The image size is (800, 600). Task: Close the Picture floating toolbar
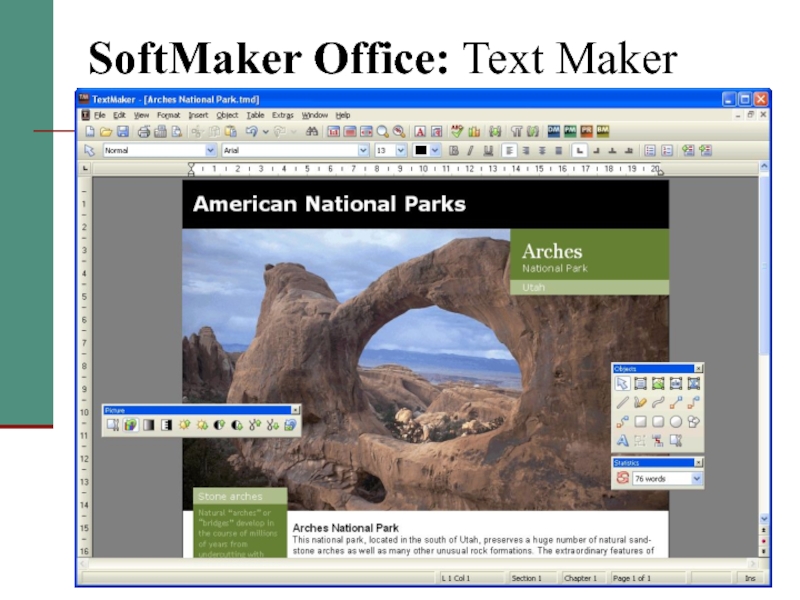295,409
